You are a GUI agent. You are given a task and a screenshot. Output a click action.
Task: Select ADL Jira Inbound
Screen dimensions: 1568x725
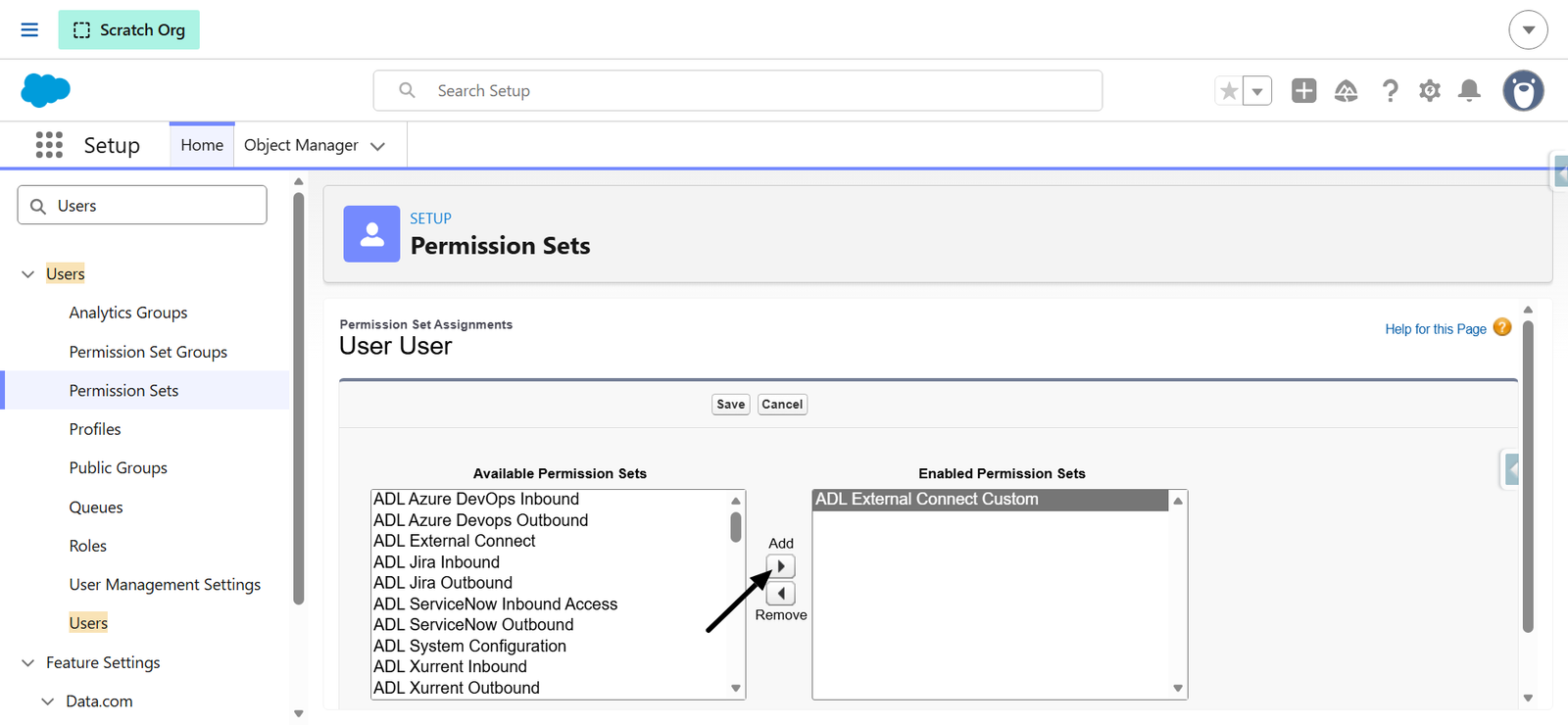[x=436, y=562]
